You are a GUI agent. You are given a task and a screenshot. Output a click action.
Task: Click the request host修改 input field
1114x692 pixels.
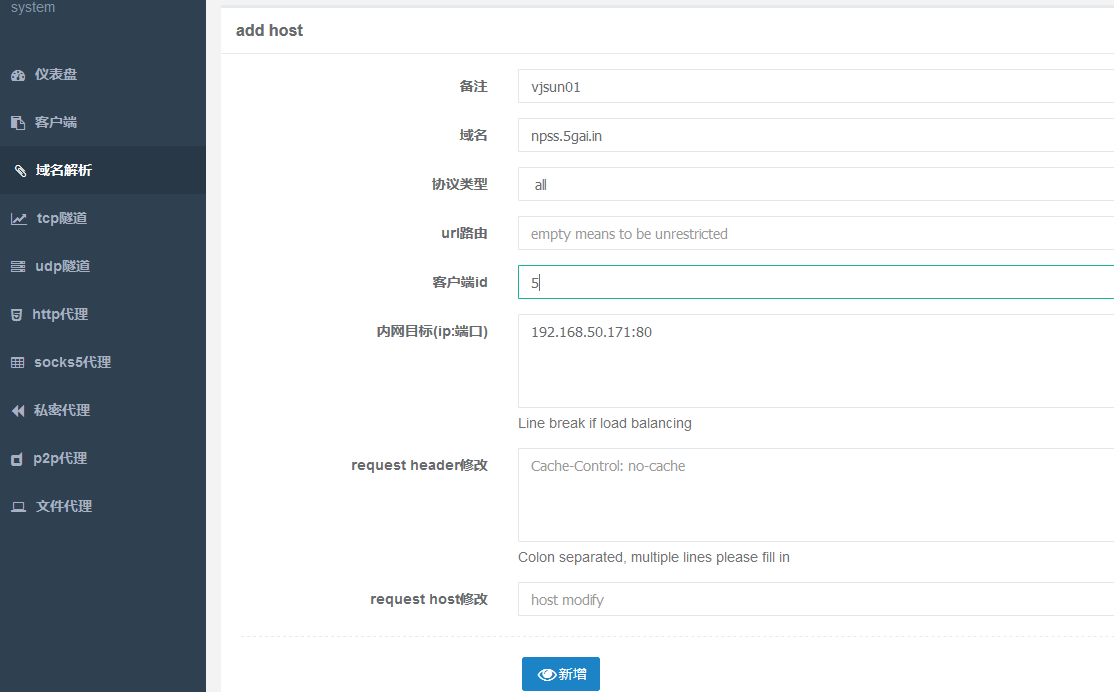coord(815,600)
